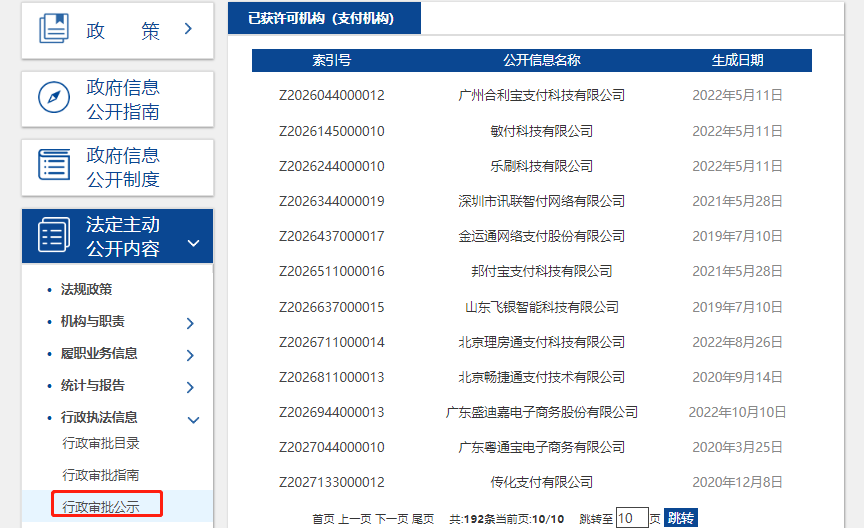
Task: Click the date 2022年8月26日
Action: point(737,342)
